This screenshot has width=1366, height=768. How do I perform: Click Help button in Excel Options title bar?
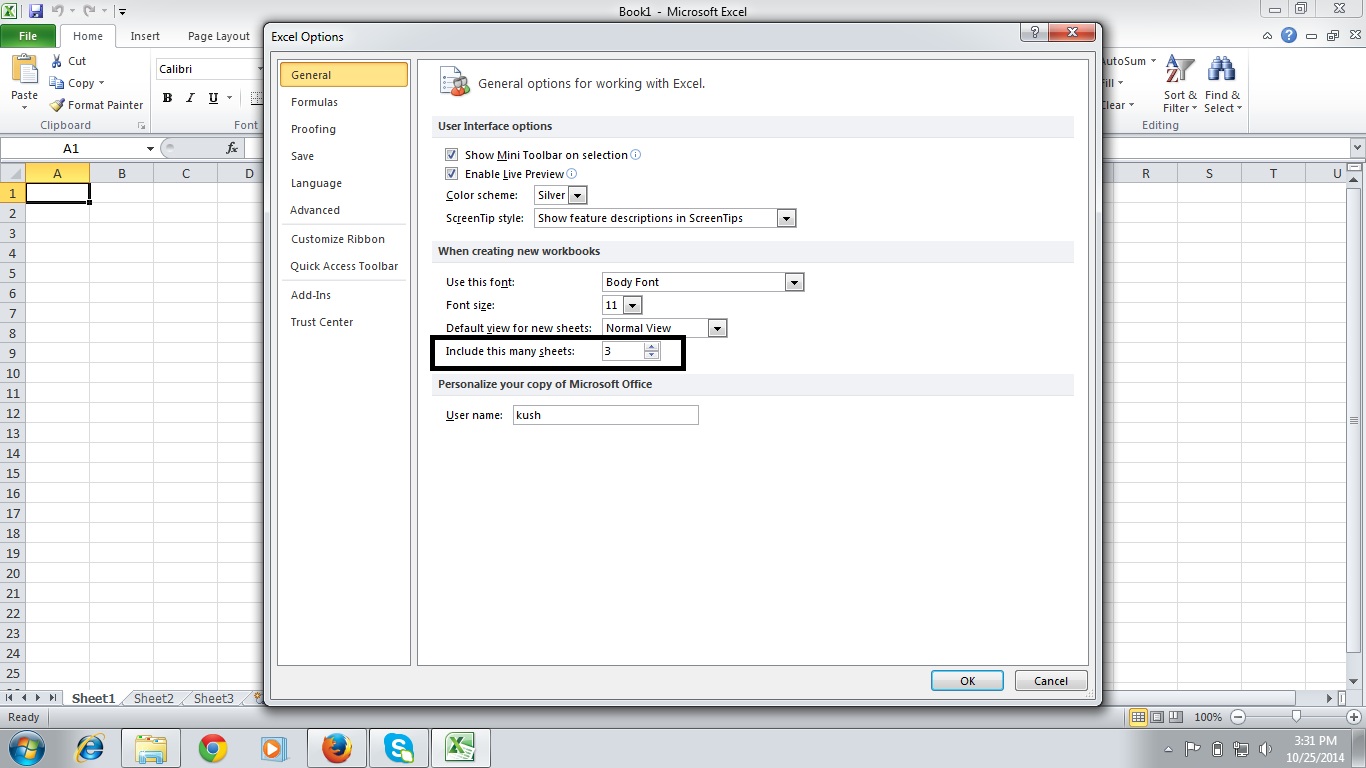(1034, 32)
